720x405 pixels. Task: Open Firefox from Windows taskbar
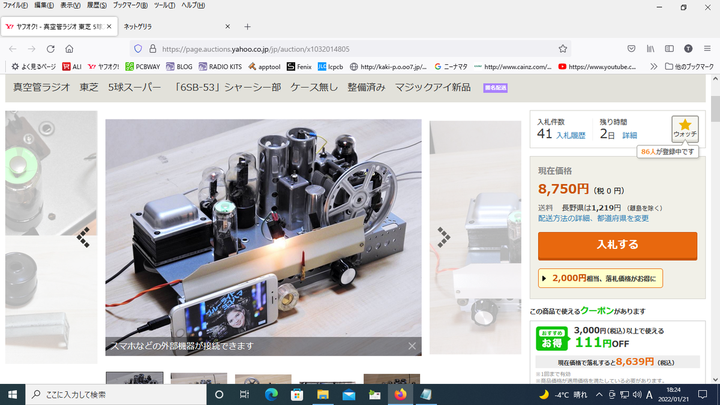(401, 394)
